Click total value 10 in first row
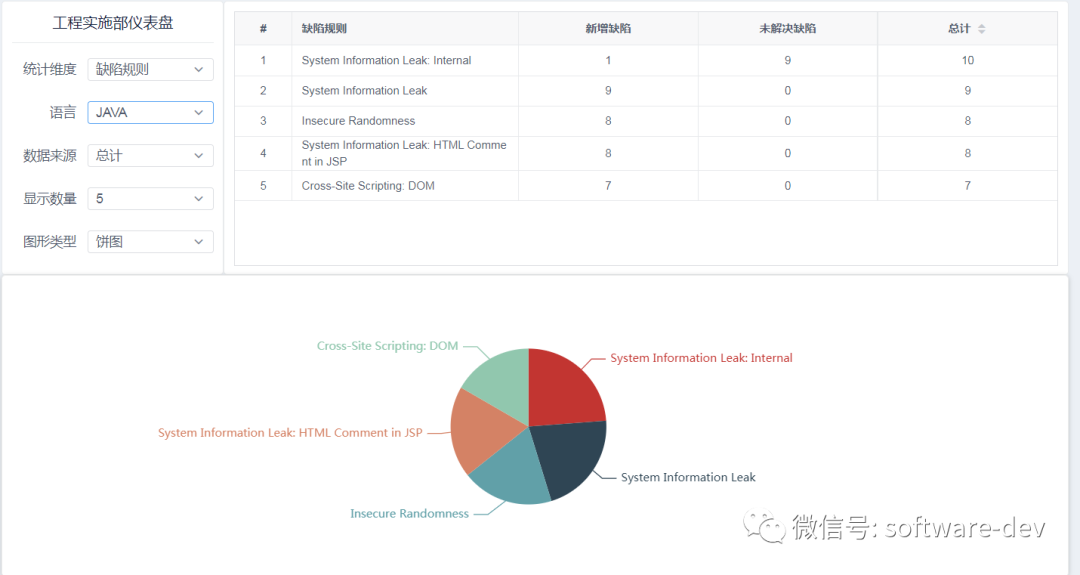 968,61
